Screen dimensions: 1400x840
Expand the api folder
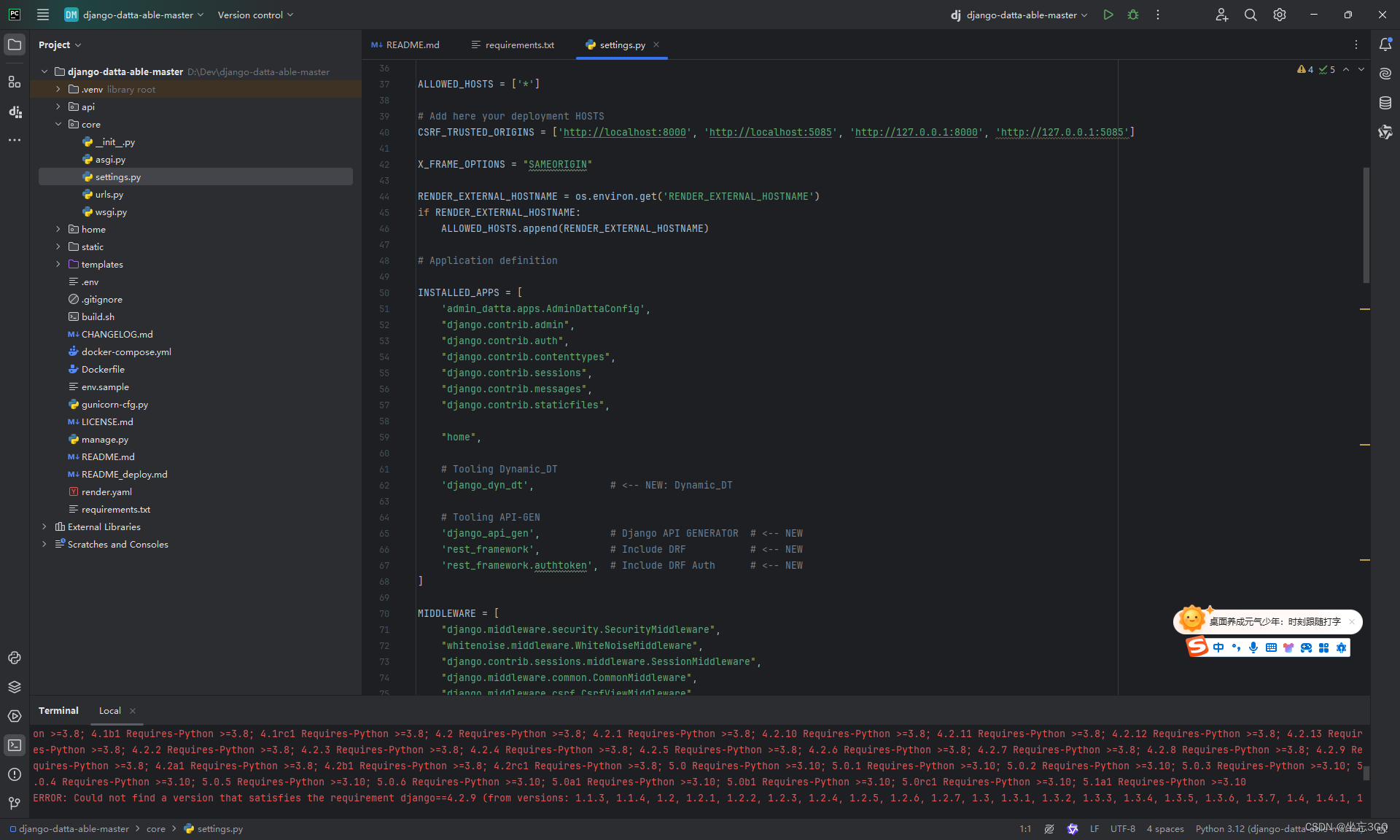click(x=58, y=106)
